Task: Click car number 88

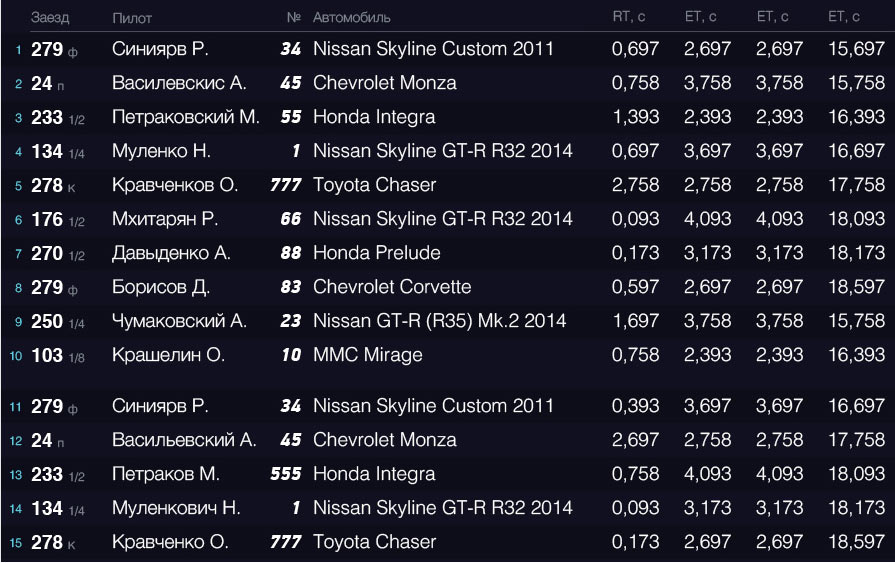Action: click(290, 253)
